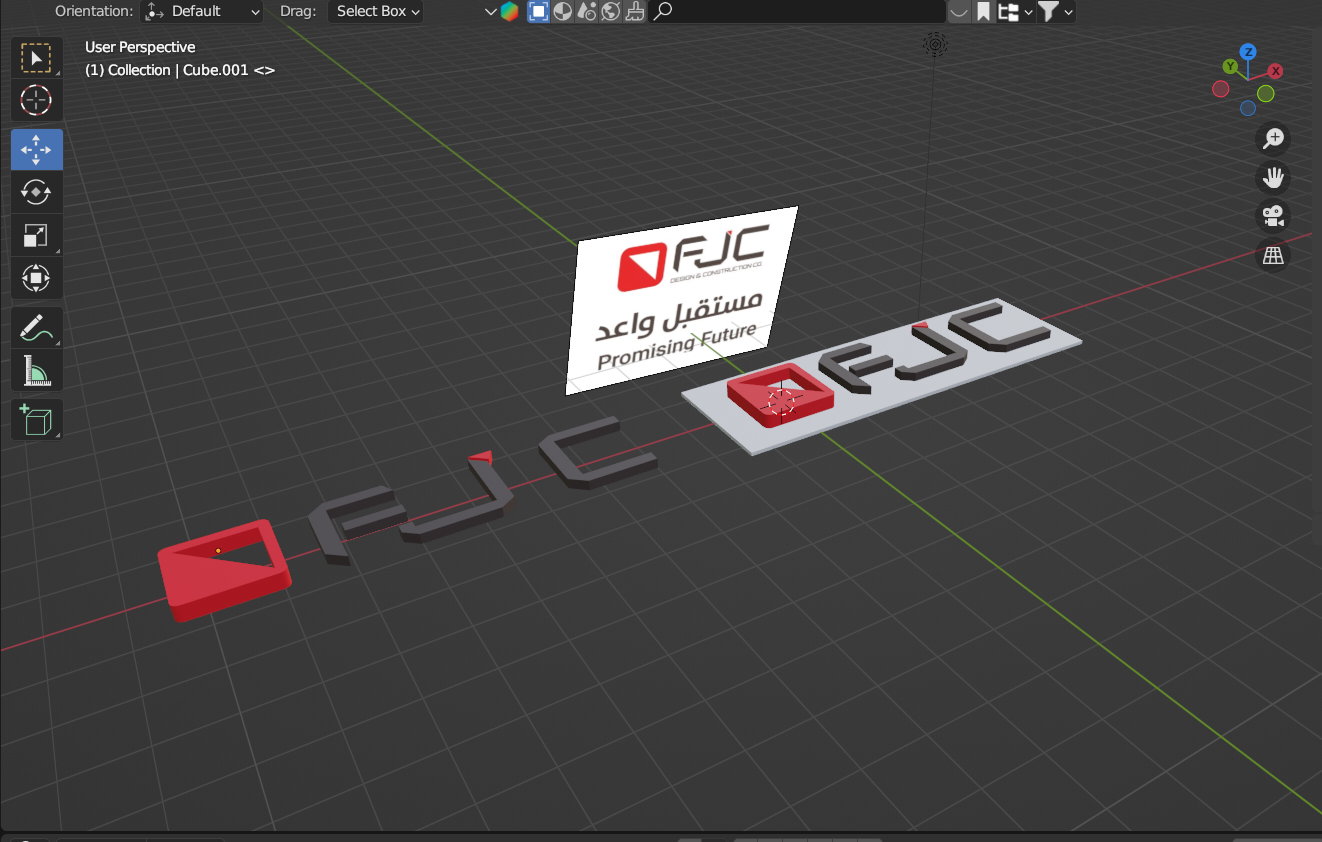This screenshot has width=1322, height=842.
Task: Toggle the droplets filter icon
Action: click(x=587, y=12)
